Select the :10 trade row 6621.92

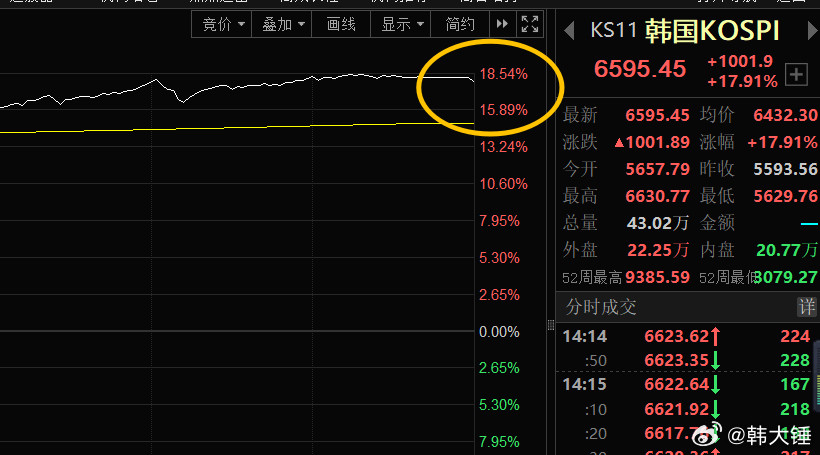coord(688,409)
